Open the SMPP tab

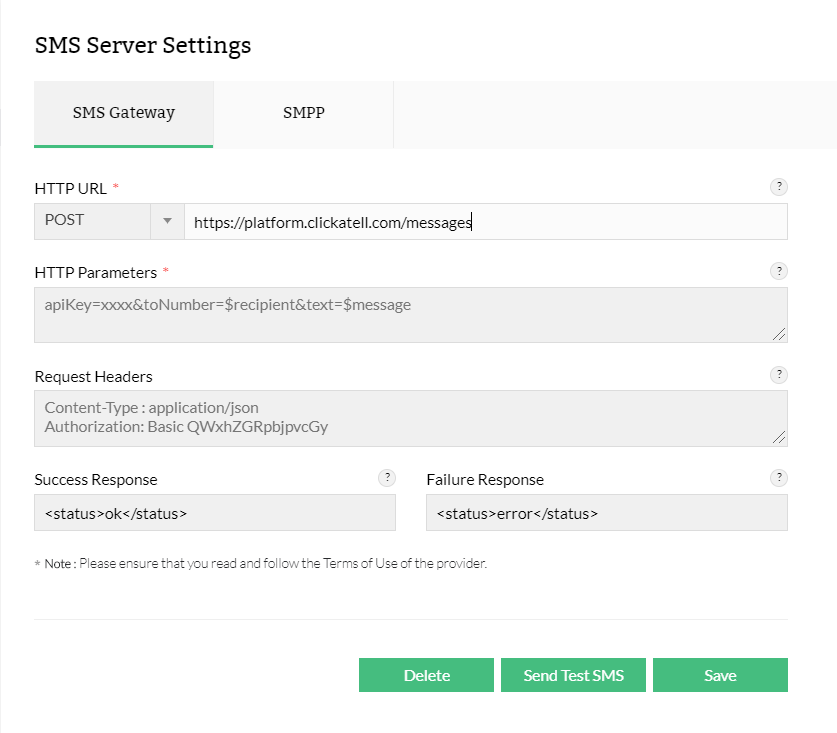point(303,113)
